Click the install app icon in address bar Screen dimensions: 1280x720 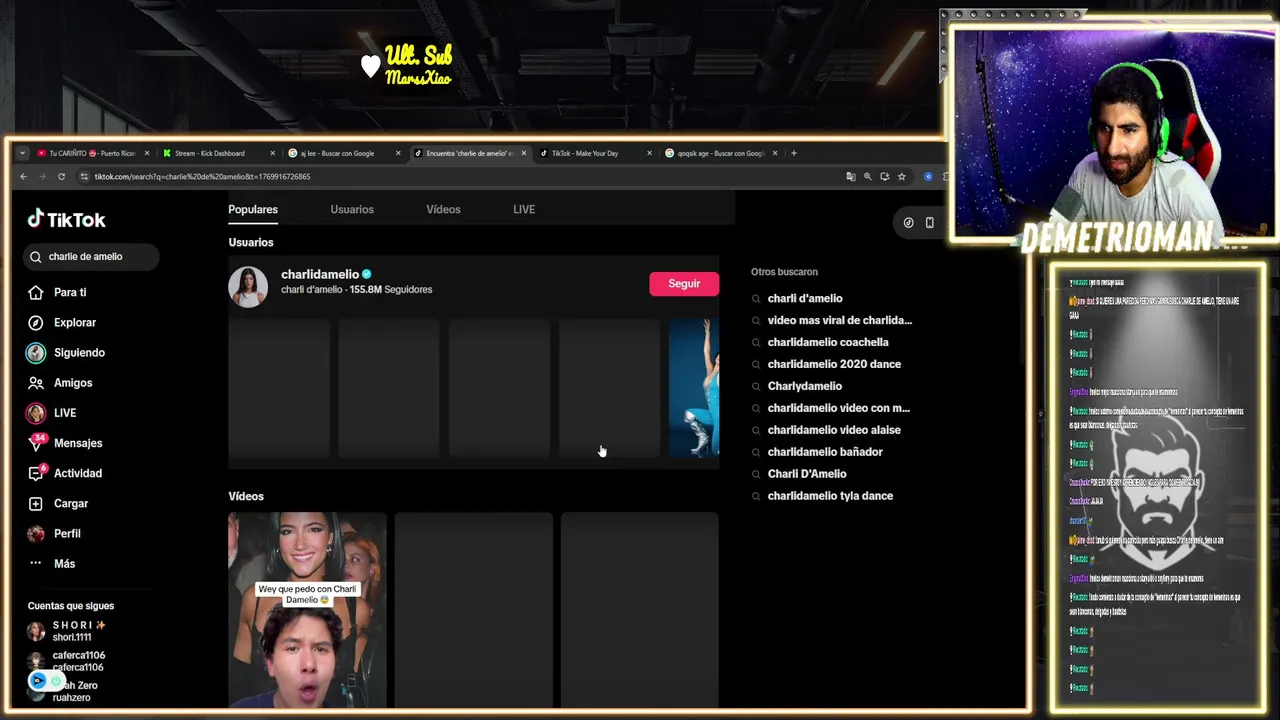point(884,177)
